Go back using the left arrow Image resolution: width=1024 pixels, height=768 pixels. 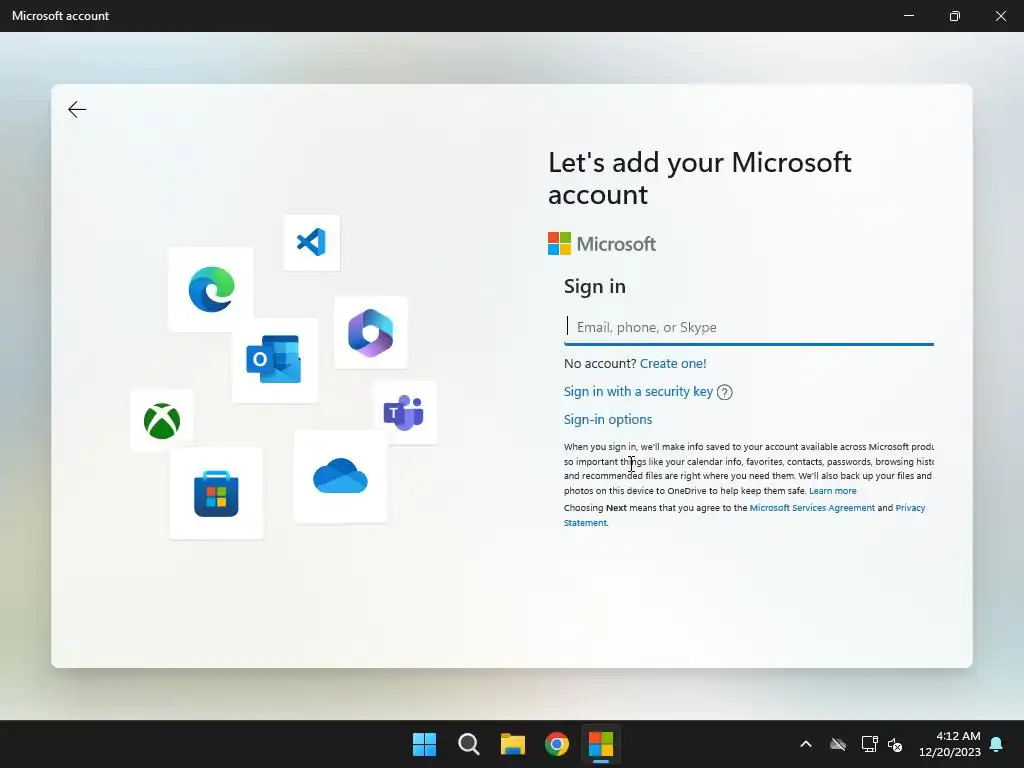(x=77, y=109)
